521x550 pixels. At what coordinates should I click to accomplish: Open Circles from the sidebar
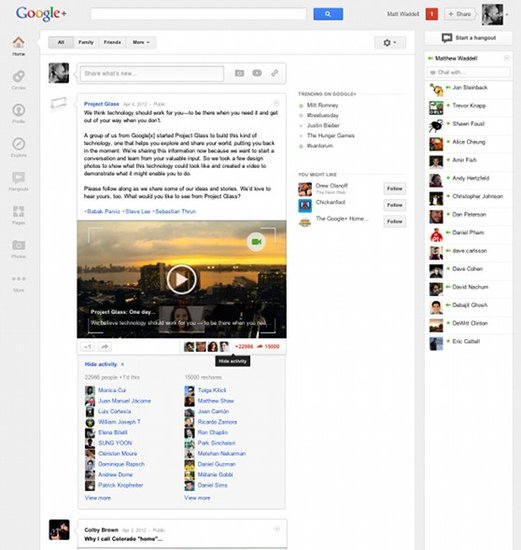click(x=19, y=80)
